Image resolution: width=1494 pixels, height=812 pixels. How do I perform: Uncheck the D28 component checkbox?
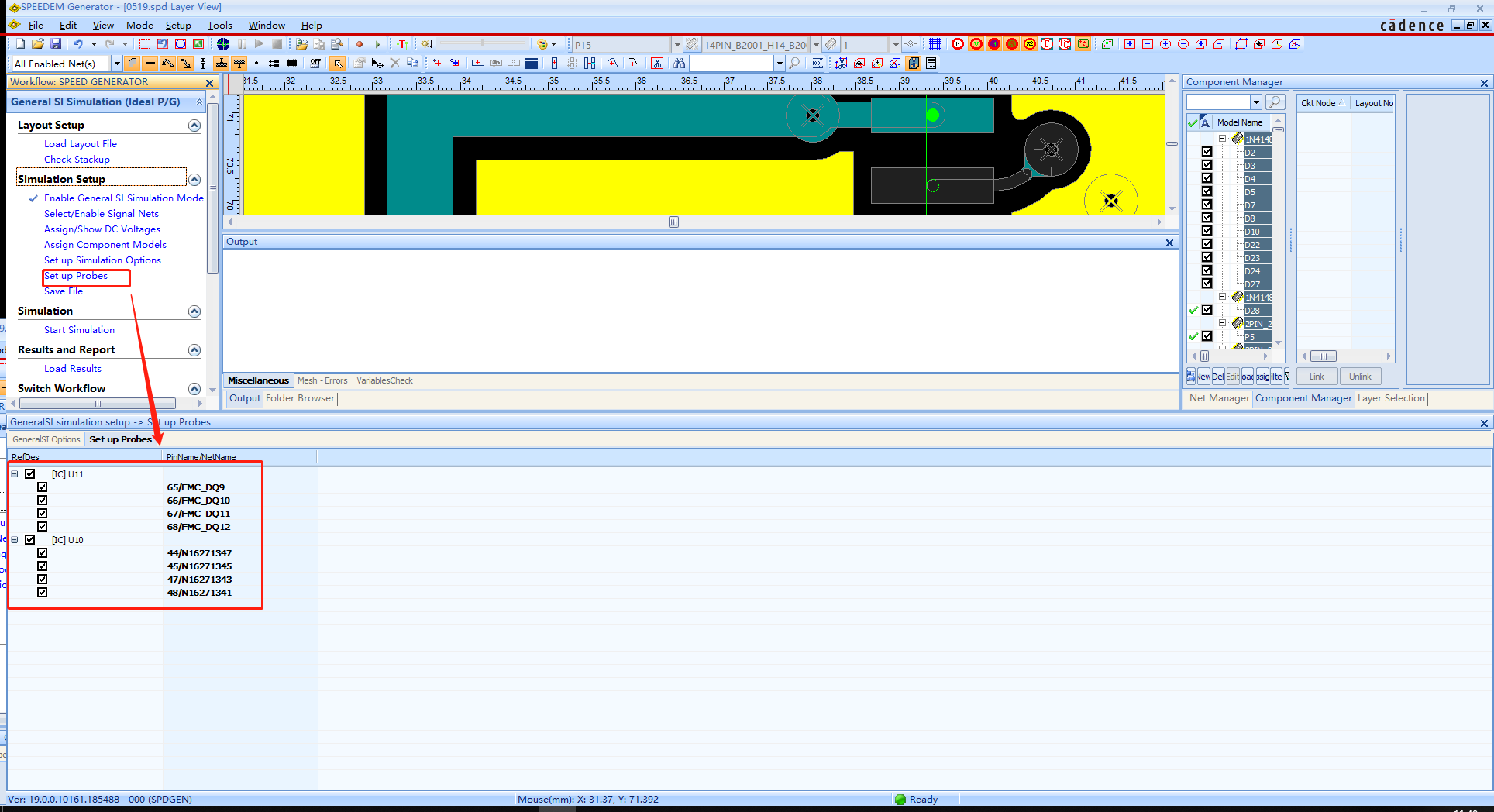click(1207, 310)
